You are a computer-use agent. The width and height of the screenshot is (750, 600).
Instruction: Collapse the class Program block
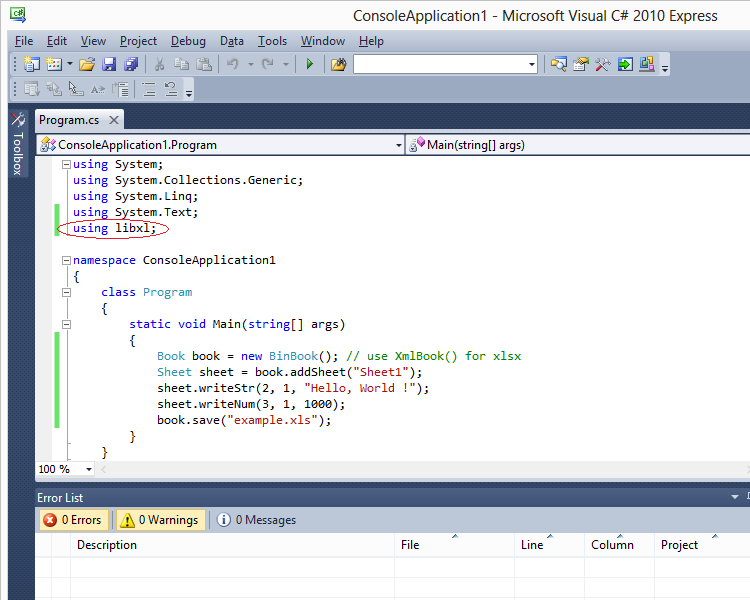[66, 292]
